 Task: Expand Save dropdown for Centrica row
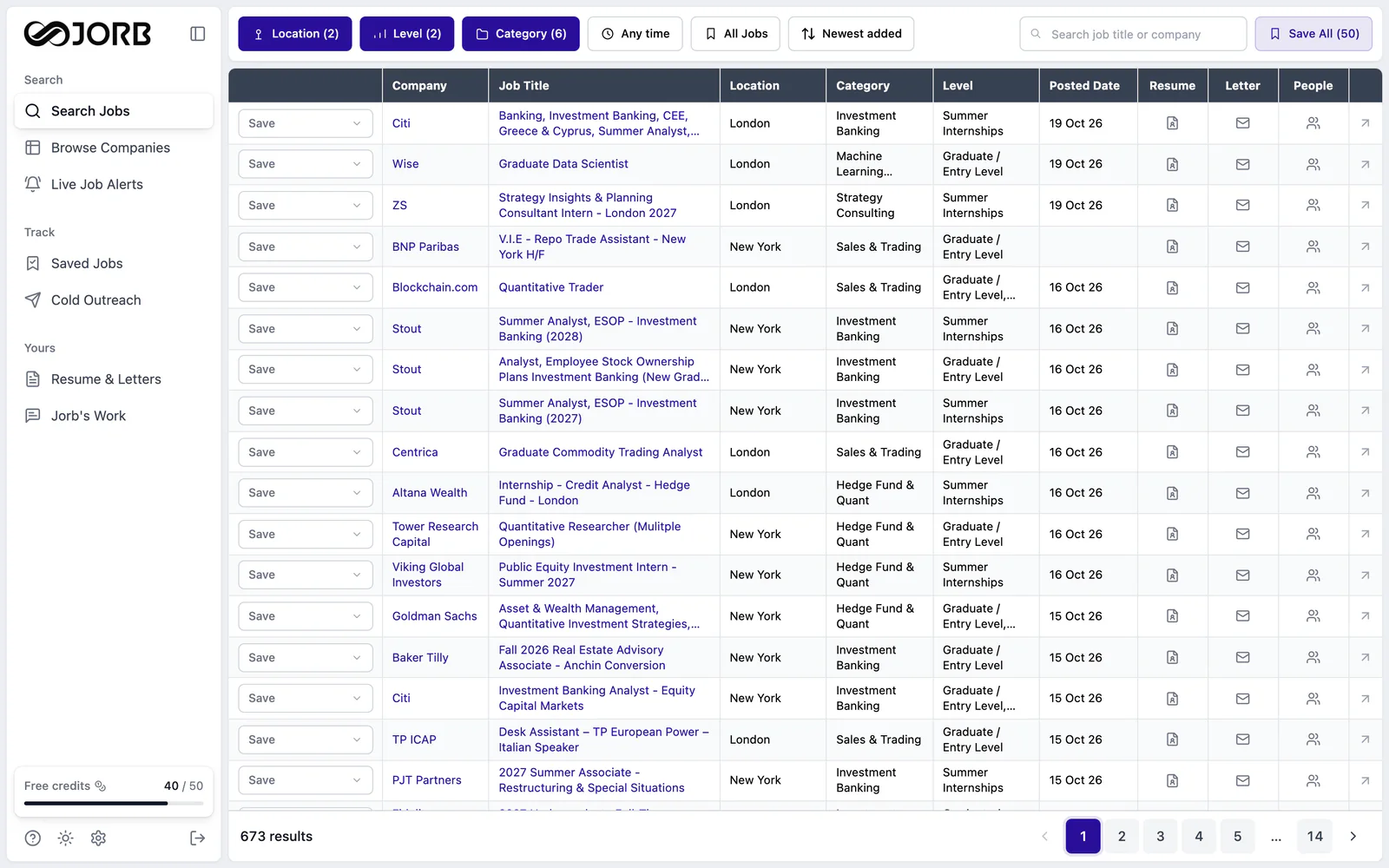click(306, 452)
